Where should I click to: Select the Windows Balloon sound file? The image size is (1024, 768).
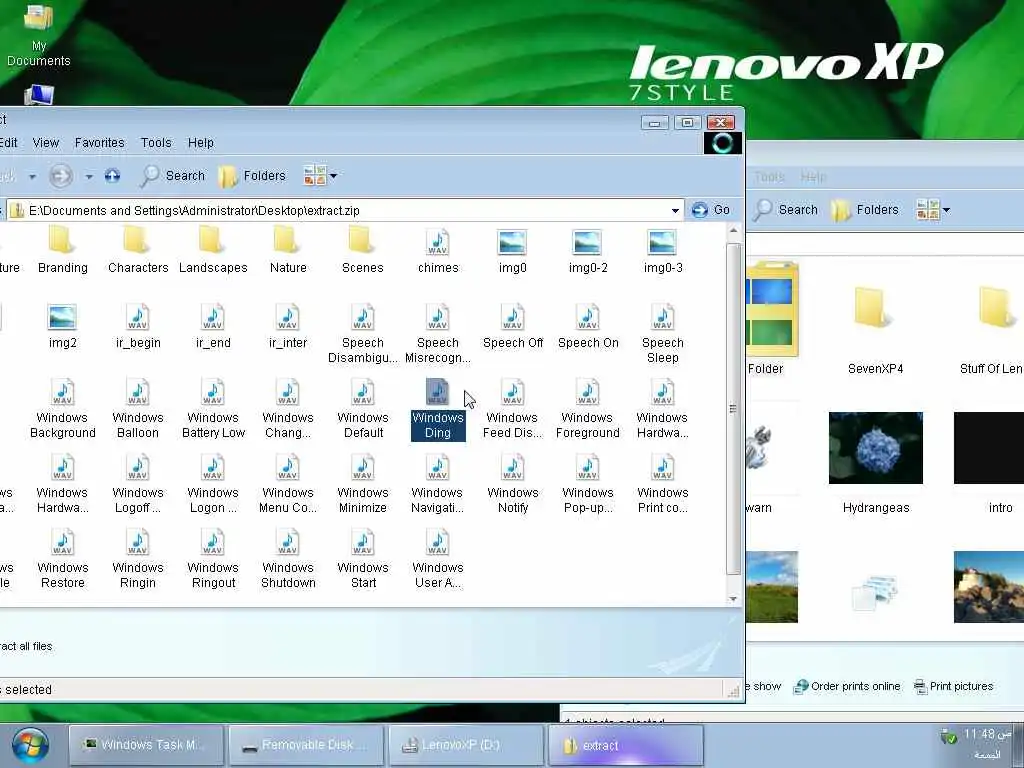tap(138, 408)
